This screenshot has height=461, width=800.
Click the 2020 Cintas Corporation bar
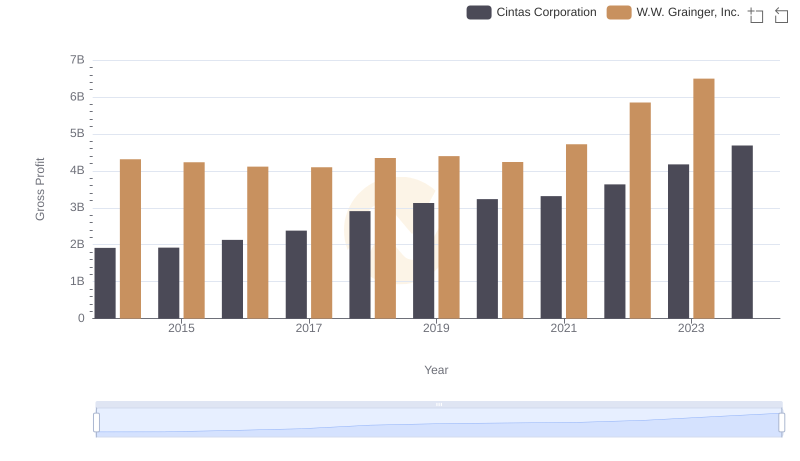point(487,259)
